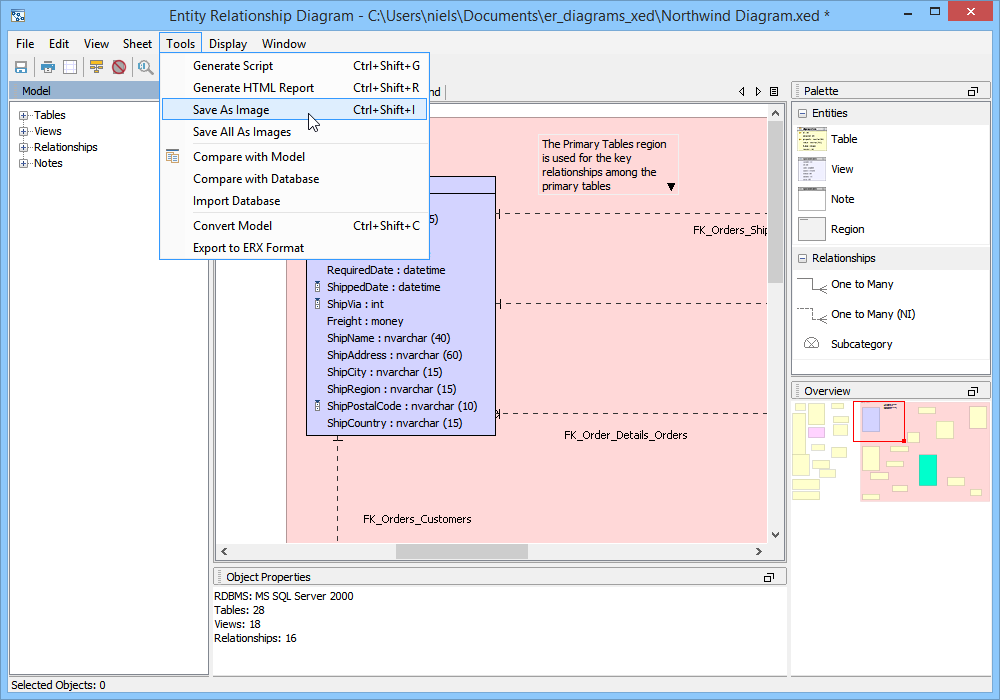Click the diagram thumbnail in Overview panel
Viewport: 1000px width, 700px height.
coord(890,450)
